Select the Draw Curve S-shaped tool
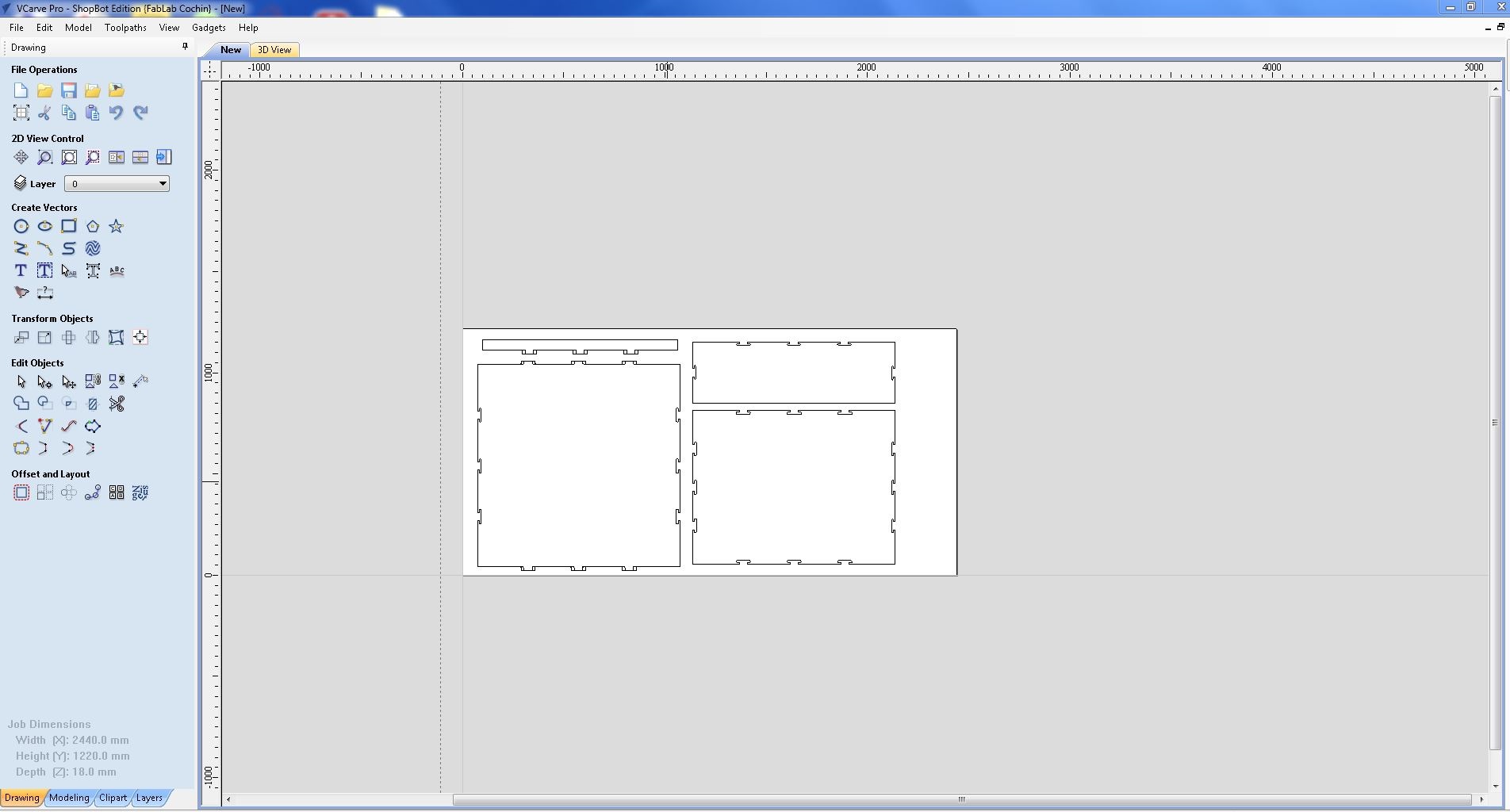 pyautogui.click(x=69, y=249)
